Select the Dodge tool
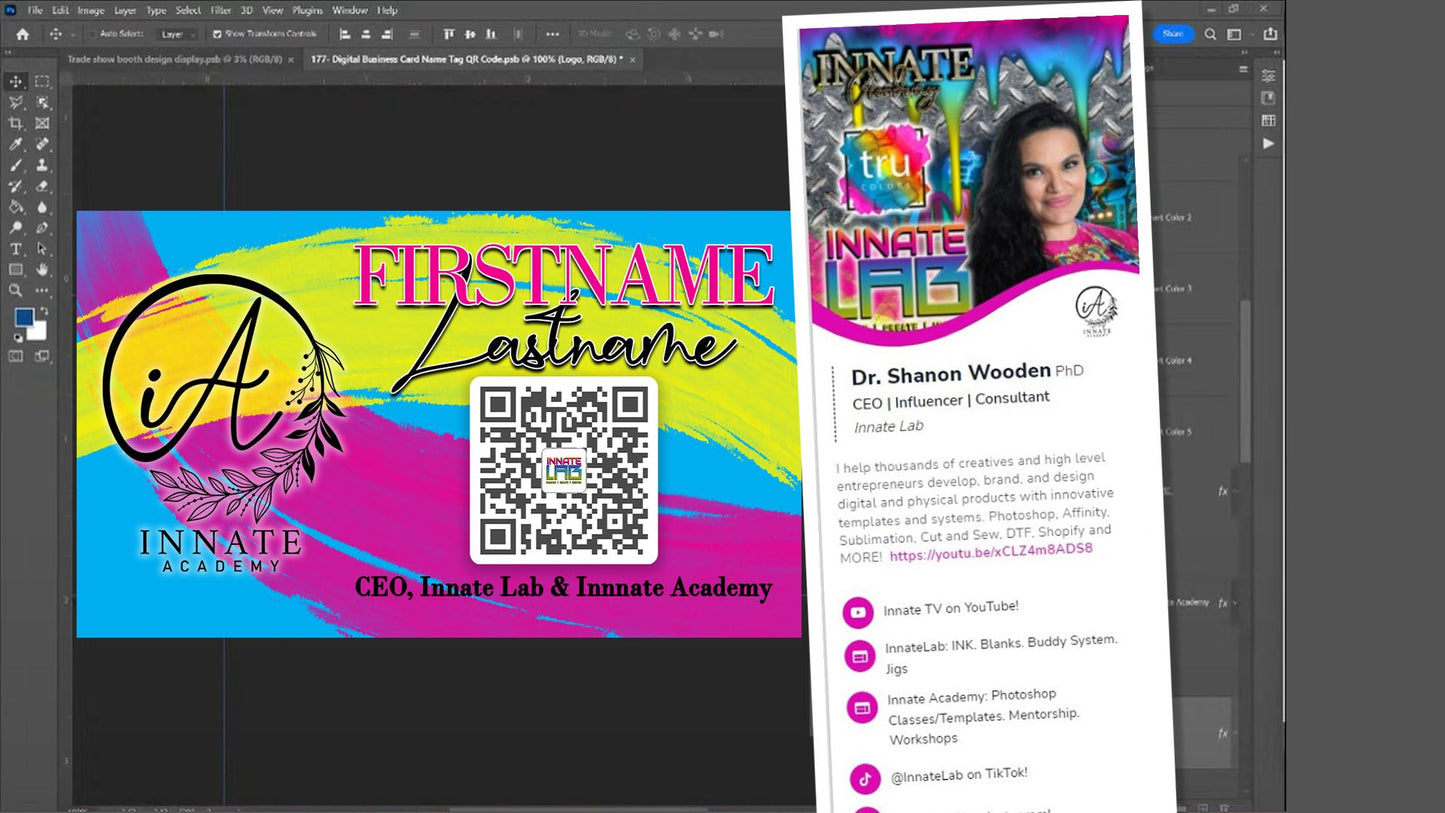1445x813 pixels. (x=16, y=228)
